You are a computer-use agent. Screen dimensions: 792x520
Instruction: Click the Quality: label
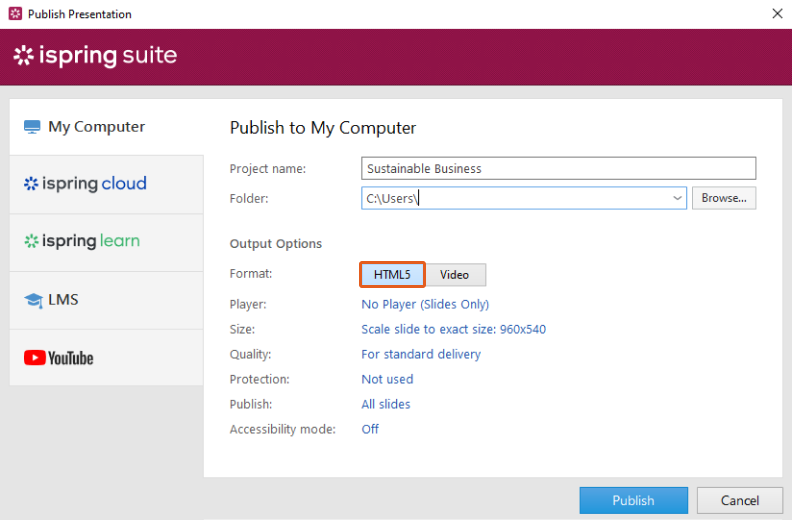click(251, 354)
